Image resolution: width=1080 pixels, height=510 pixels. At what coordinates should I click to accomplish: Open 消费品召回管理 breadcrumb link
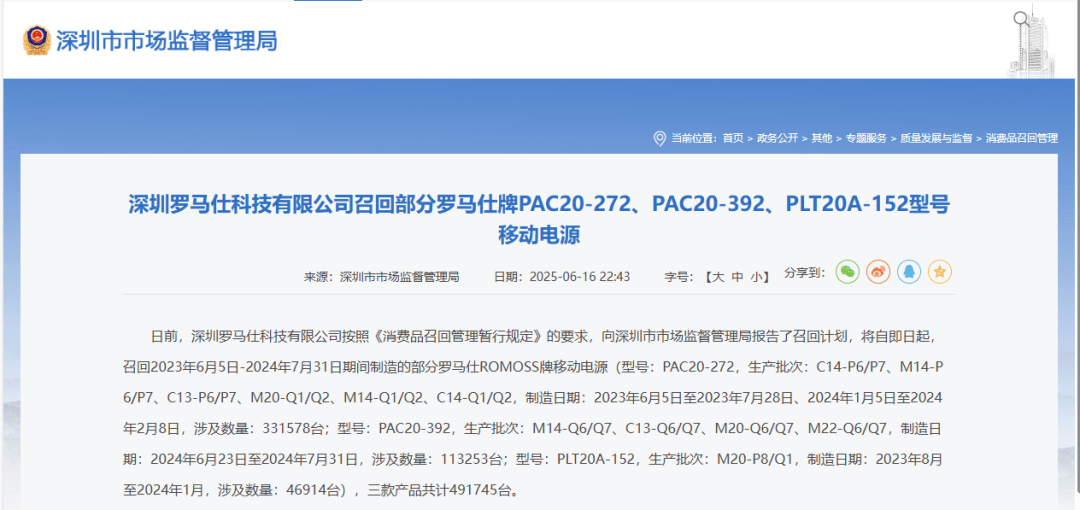1021,139
